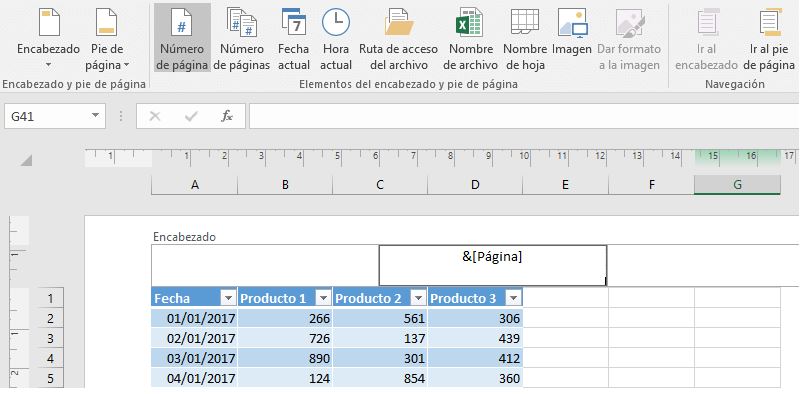The image size is (802, 394).
Task: Insert Hora actual clock element
Action: pos(336,38)
